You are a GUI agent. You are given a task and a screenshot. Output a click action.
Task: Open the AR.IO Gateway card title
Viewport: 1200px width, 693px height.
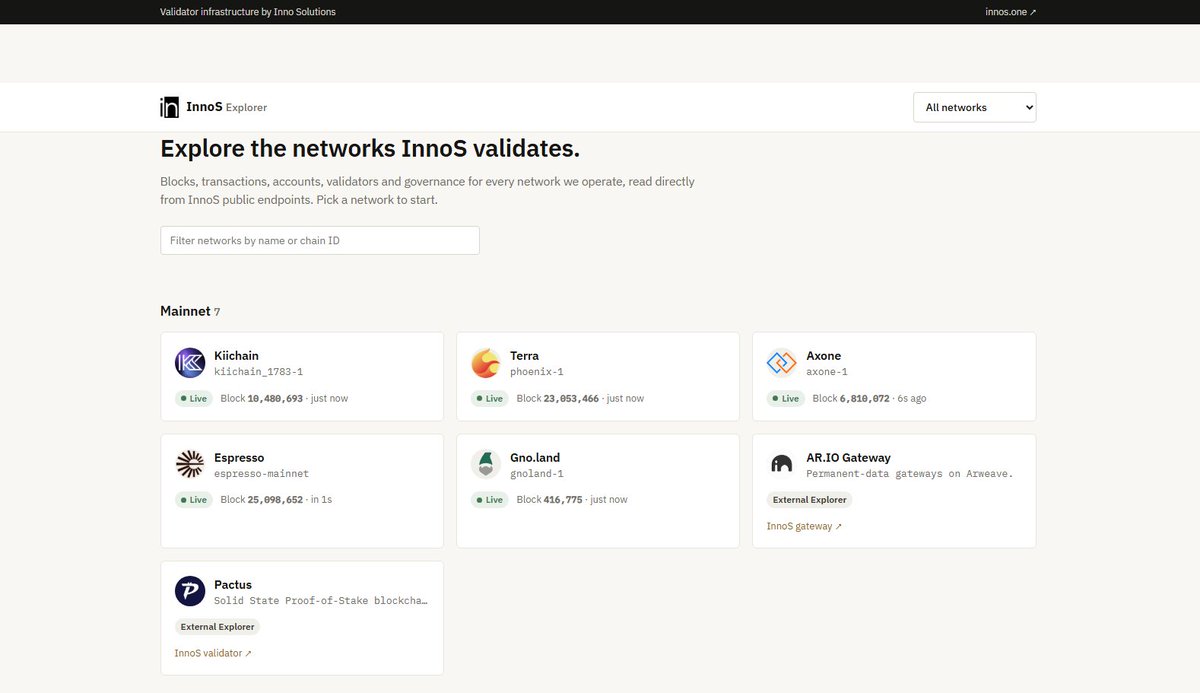(848, 458)
